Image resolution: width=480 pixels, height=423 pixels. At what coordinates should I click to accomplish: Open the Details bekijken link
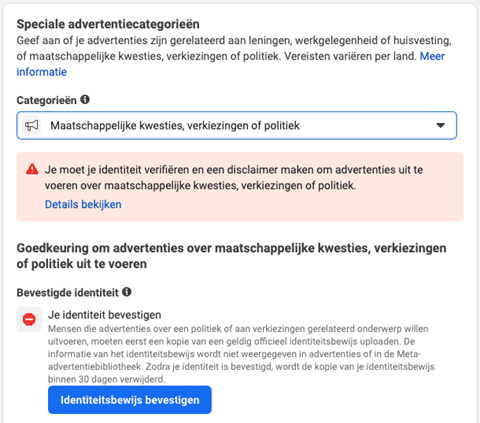point(83,204)
